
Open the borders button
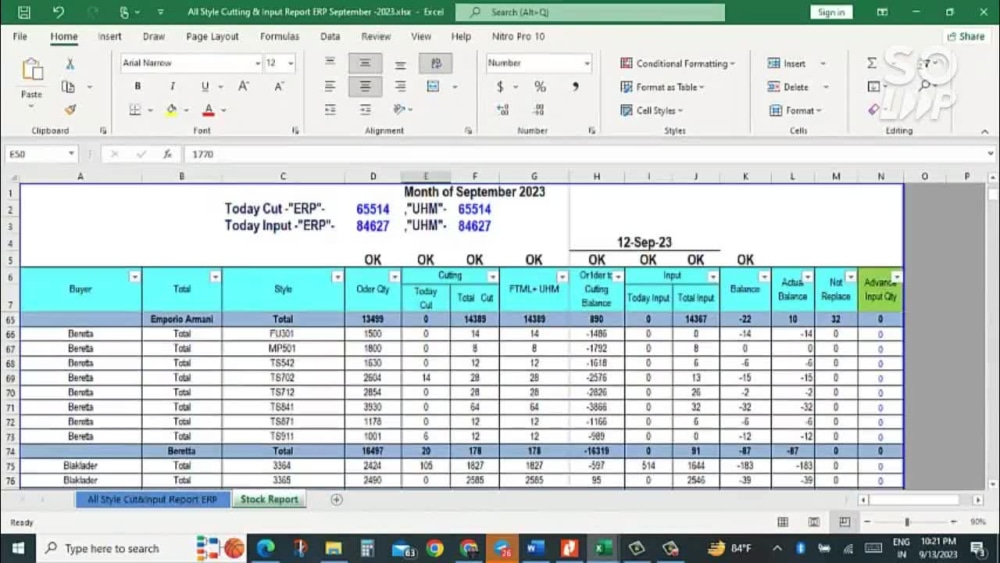[135, 110]
